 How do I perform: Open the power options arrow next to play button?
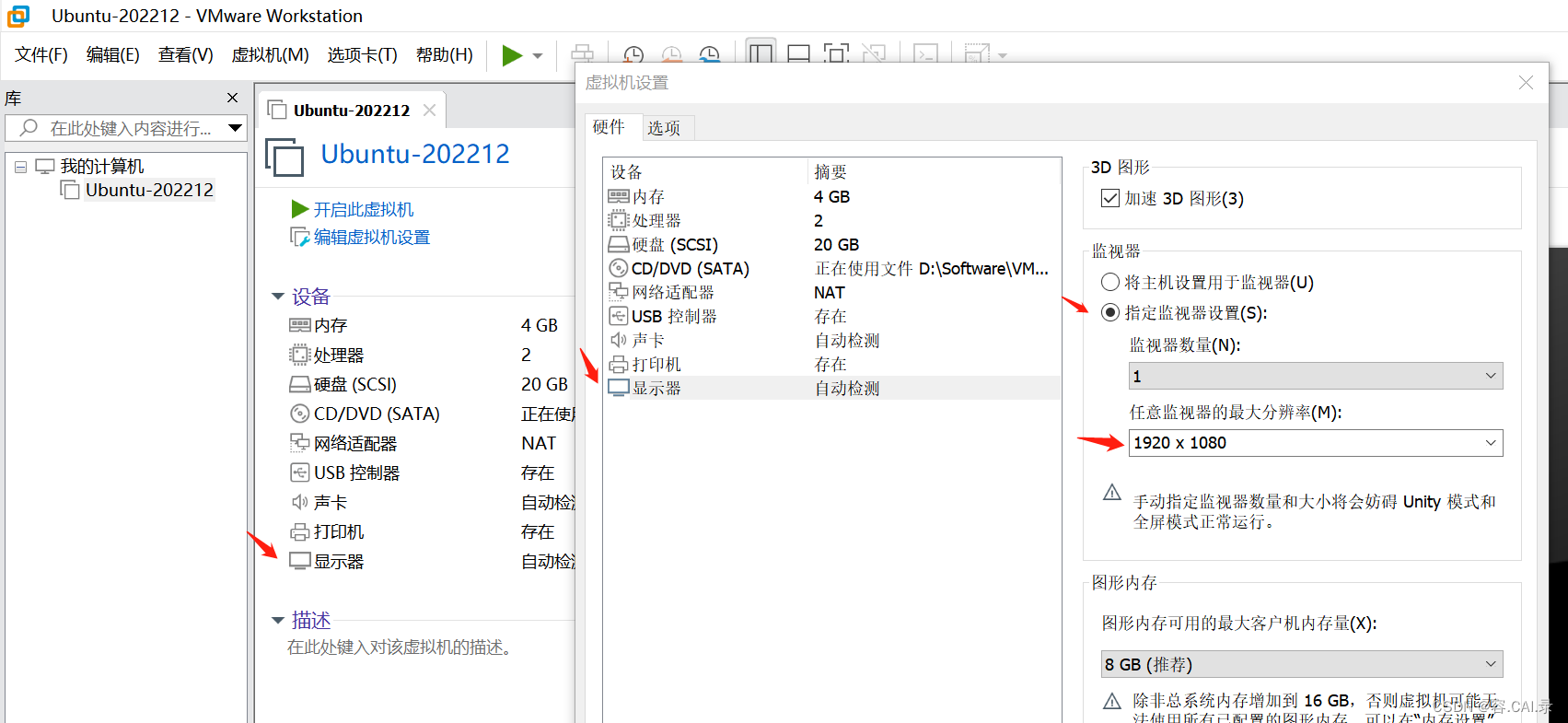(x=538, y=56)
